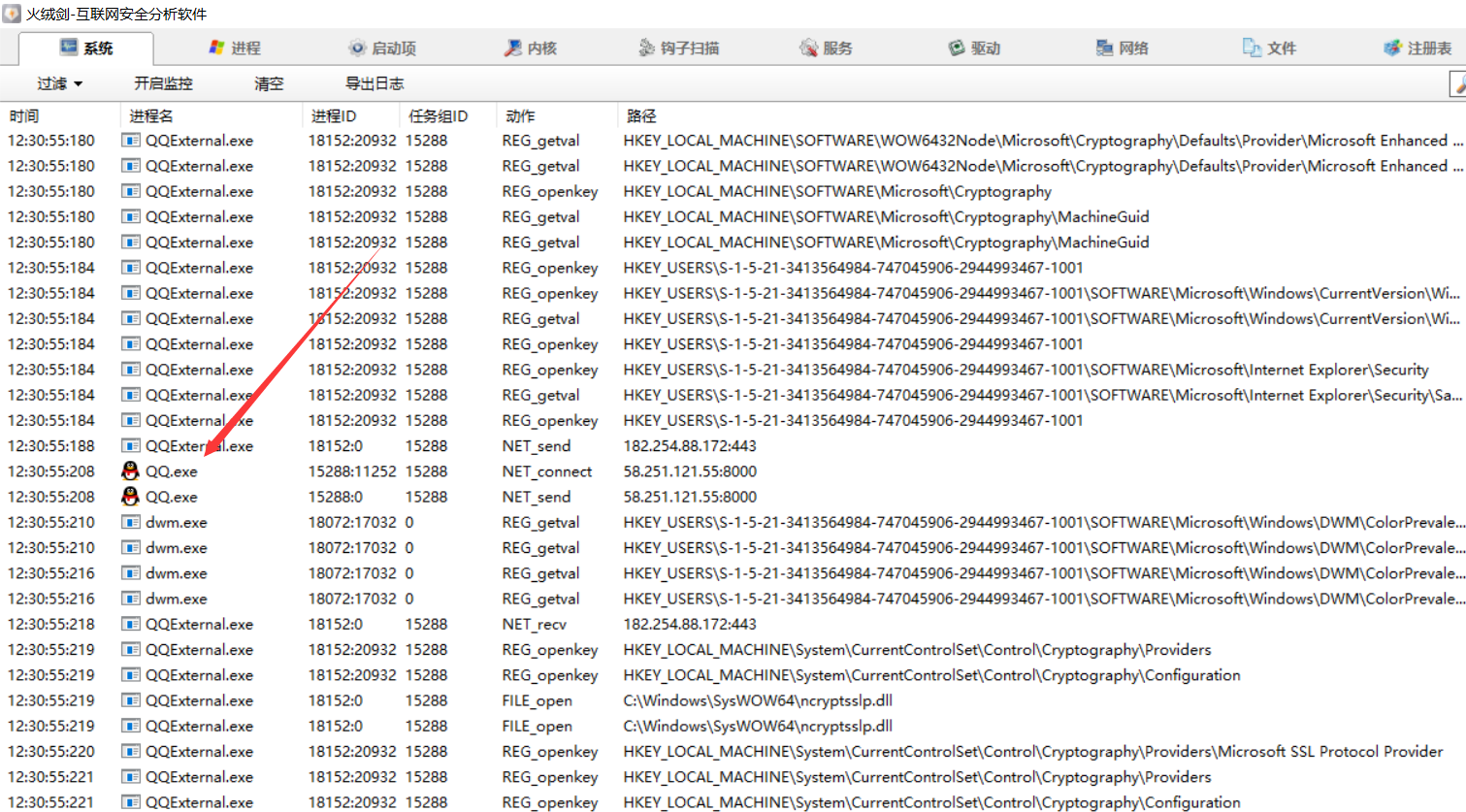This screenshot has height=812, width=1466.
Task: Select path ending in Microsoft\Cryptography
Action: click(837, 191)
